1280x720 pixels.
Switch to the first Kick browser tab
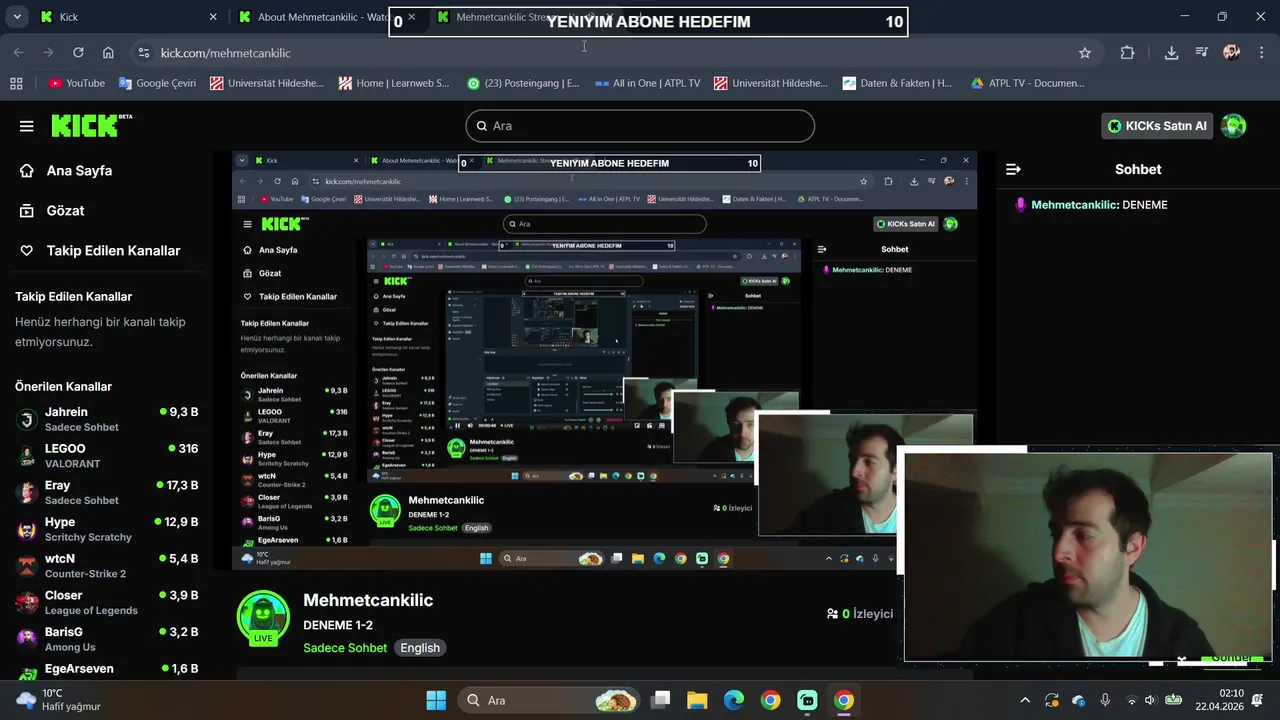pos(127,17)
